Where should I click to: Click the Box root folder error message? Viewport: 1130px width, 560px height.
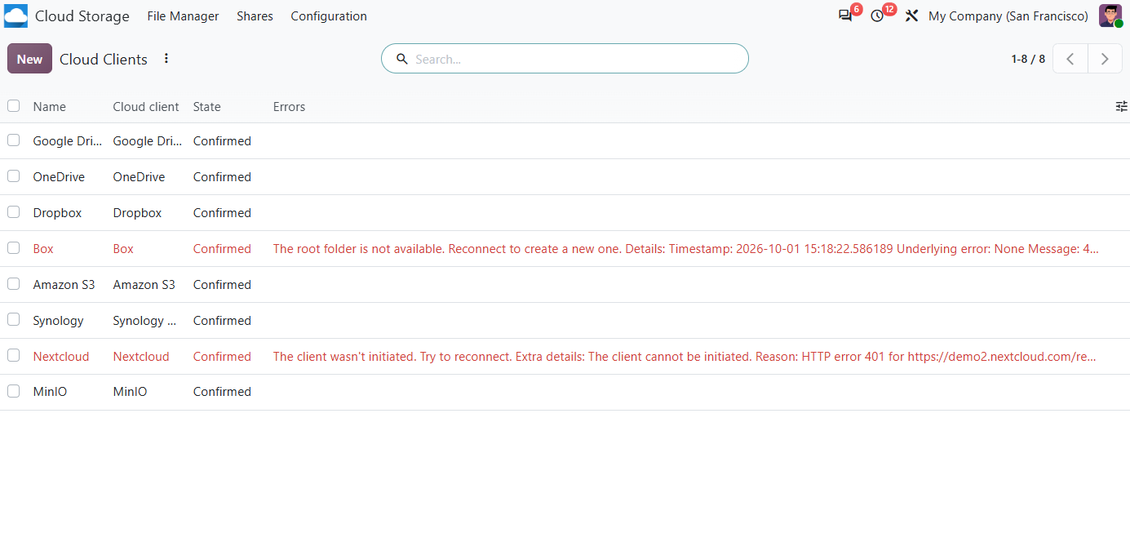click(x=686, y=249)
